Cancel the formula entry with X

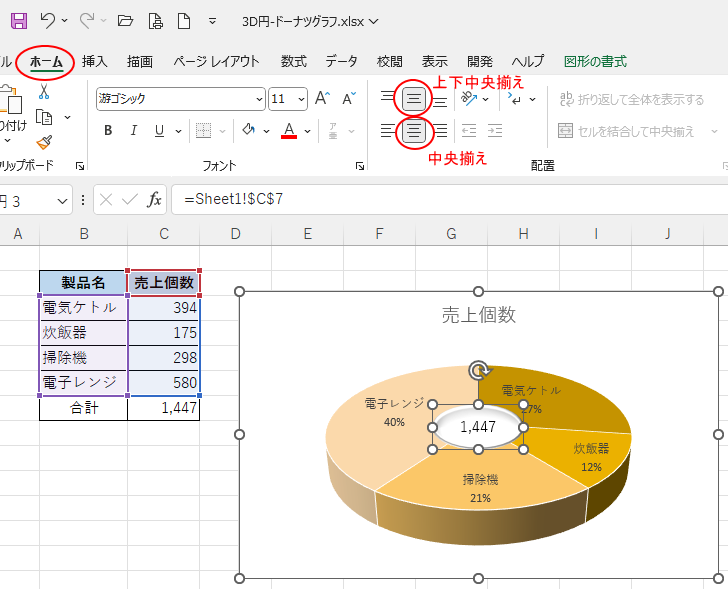[x=106, y=200]
